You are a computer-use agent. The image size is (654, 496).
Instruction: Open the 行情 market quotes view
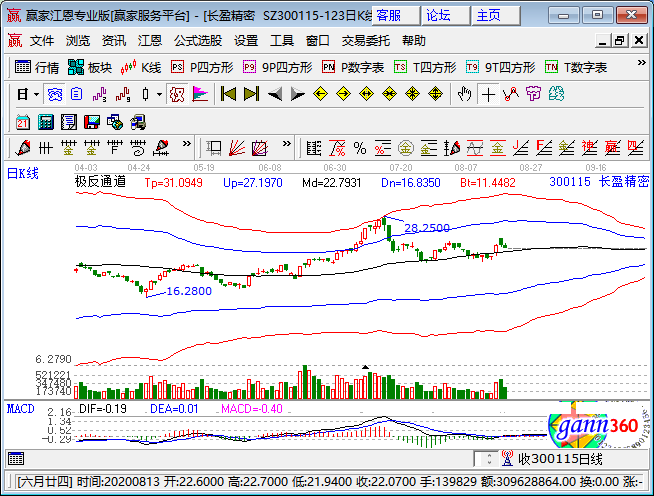click(37, 67)
